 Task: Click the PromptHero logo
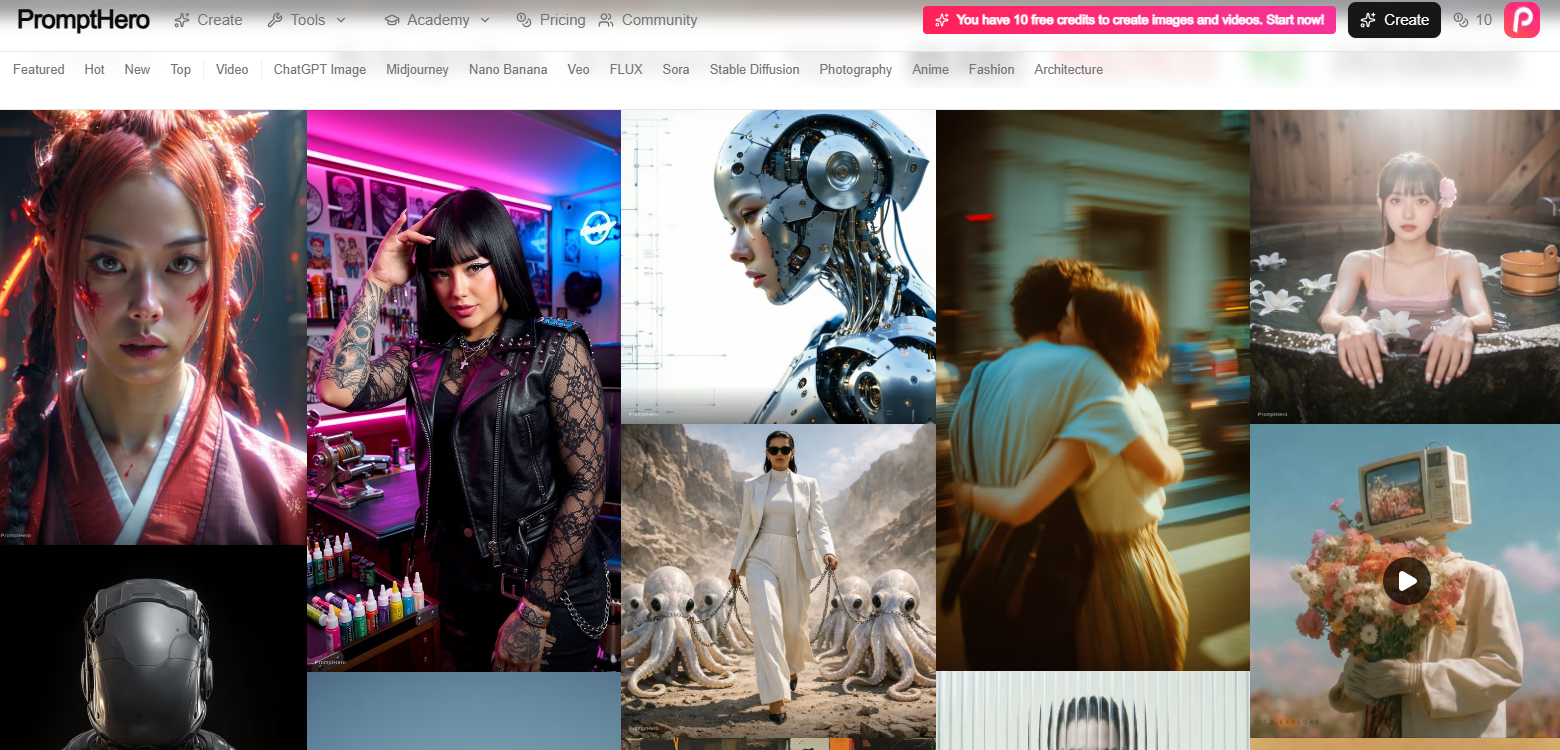pyautogui.click(x=83, y=20)
